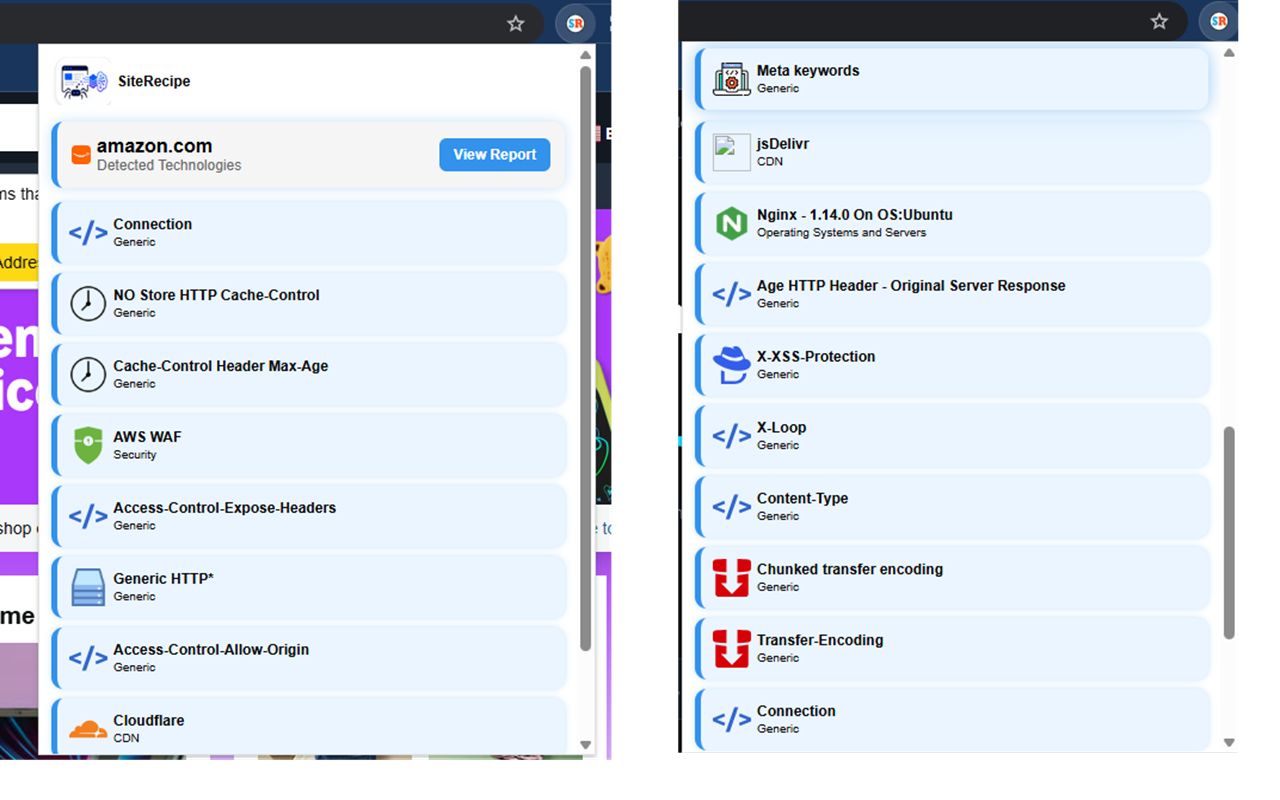Click the code icon beside X-Loop
Viewport: 1280px width, 800px height.
[732, 436]
